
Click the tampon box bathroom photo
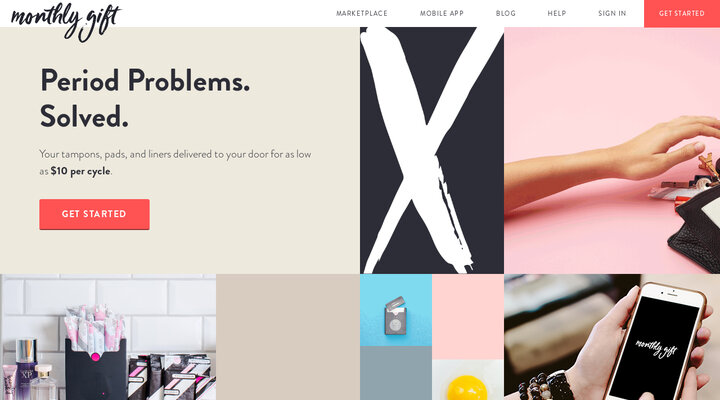click(108, 337)
